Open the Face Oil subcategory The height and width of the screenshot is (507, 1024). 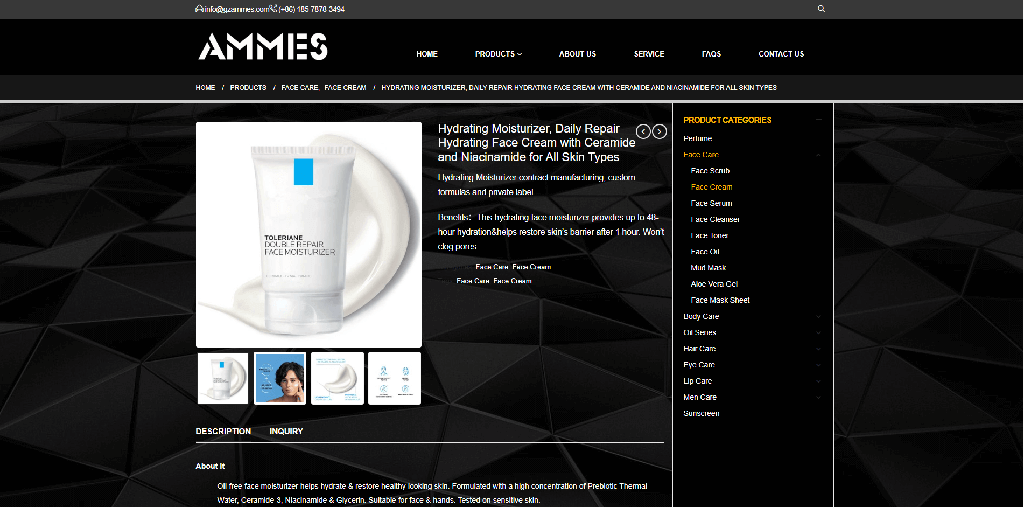point(705,252)
